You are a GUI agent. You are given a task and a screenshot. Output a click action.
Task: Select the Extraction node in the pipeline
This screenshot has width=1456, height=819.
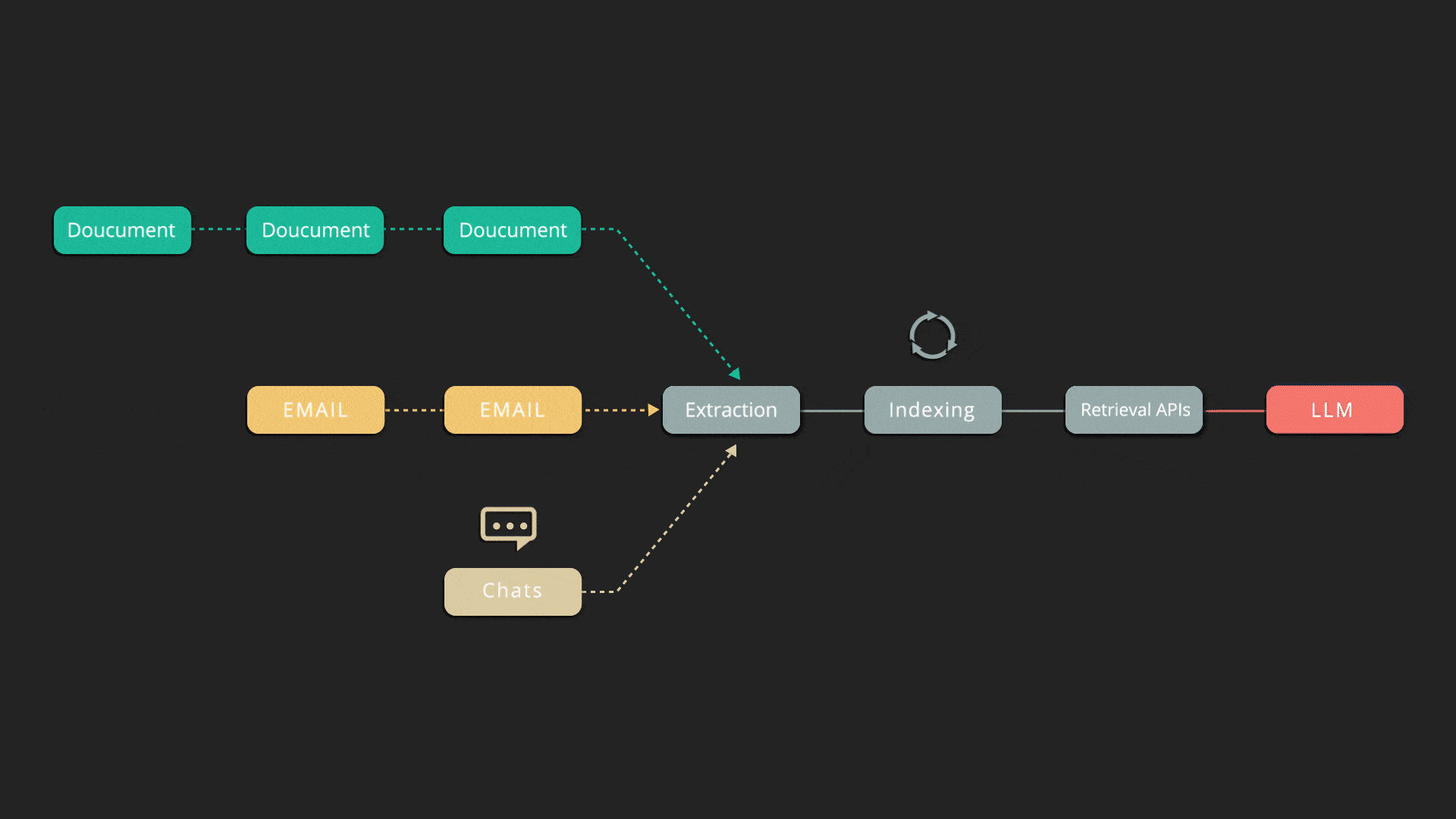coord(731,409)
